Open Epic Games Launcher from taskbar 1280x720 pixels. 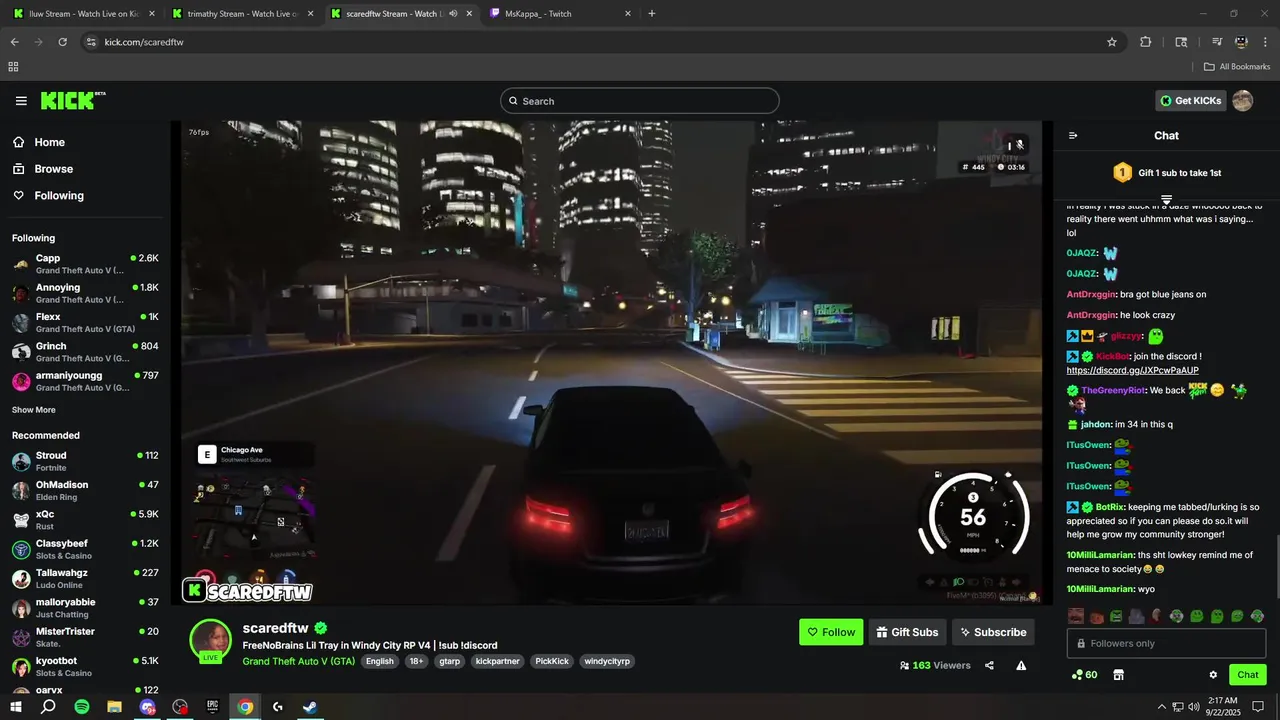[212, 707]
